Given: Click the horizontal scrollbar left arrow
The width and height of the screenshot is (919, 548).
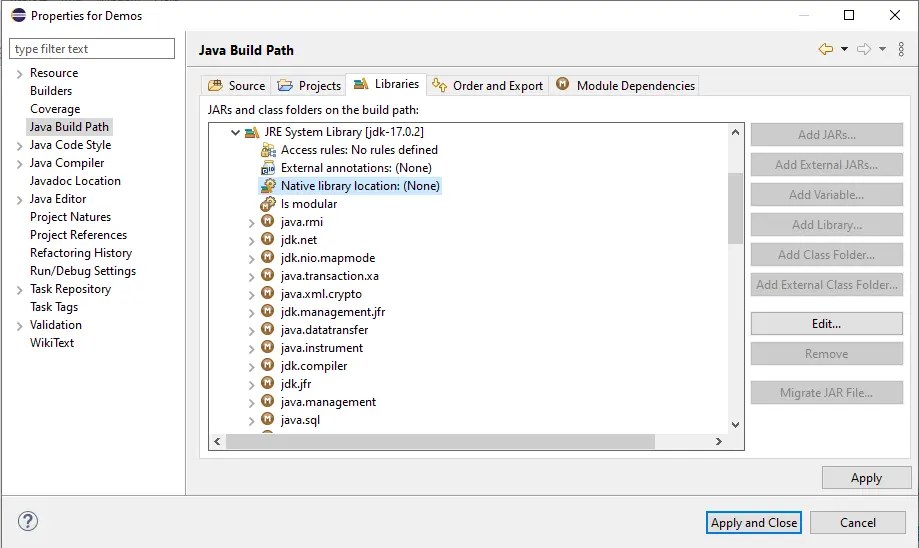Looking at the screenshot, I should (x=217, y=441).
